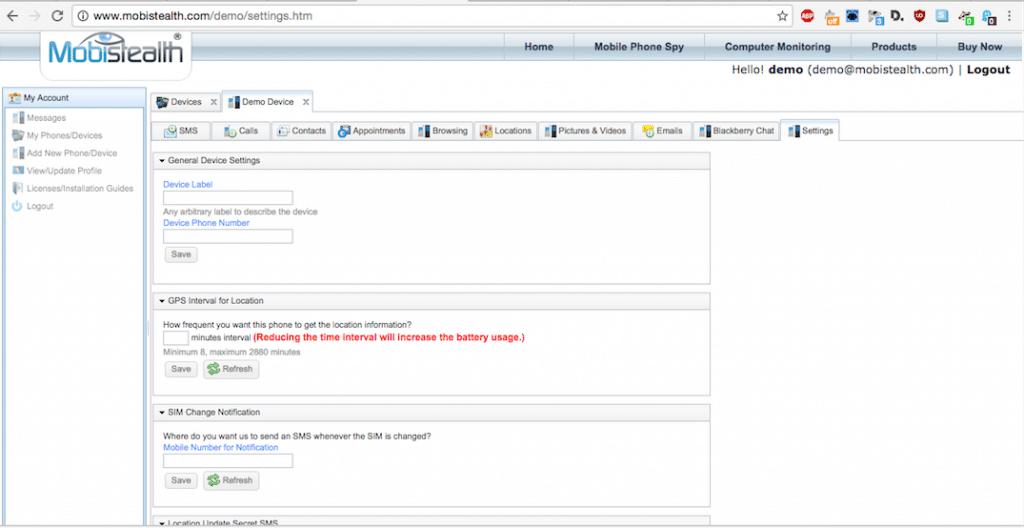Click the My Account panel header
The width and height of the screenshot is (1024, 528).
click(x=74, y=97)
